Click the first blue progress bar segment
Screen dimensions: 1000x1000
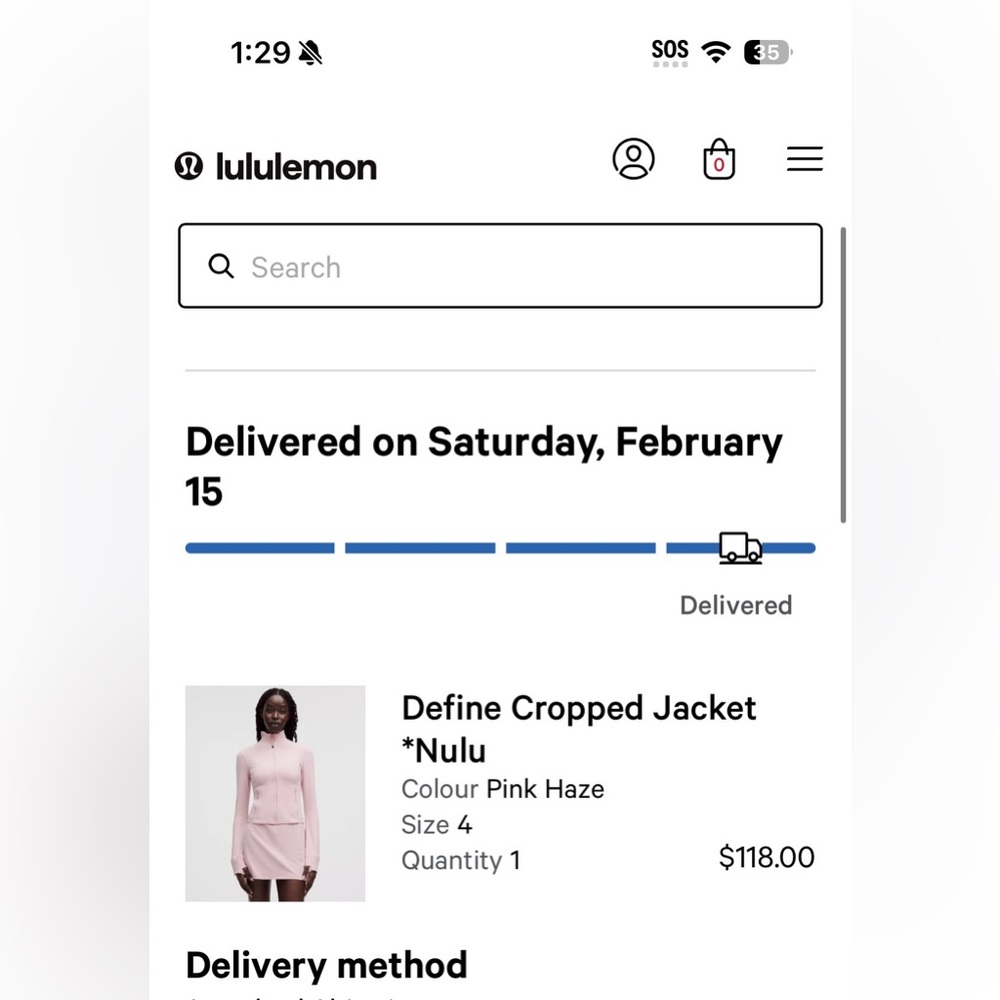click(x=260, y=548)
